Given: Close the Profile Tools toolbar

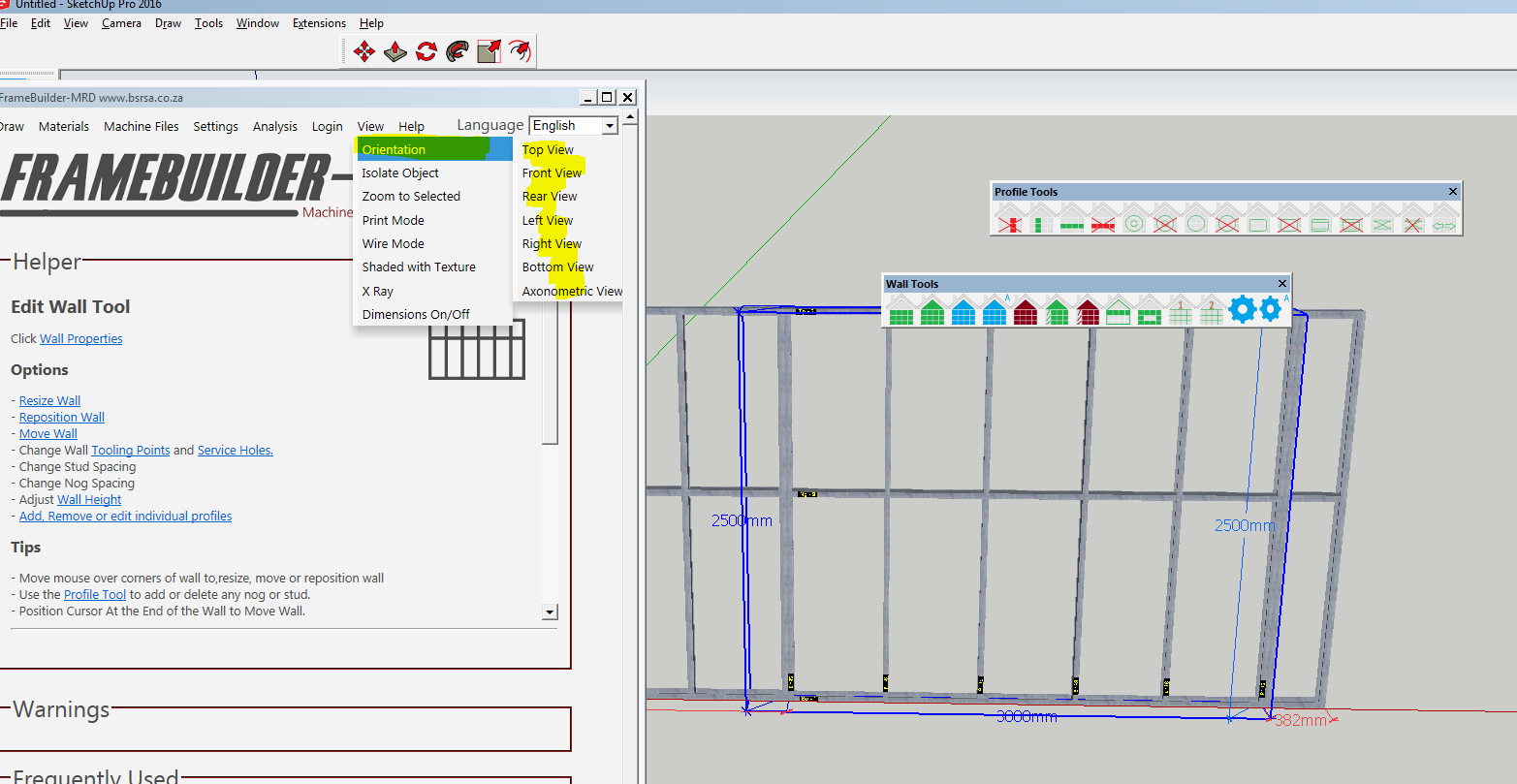Looking at the screenshot, I should click(x=1452, y=192).
